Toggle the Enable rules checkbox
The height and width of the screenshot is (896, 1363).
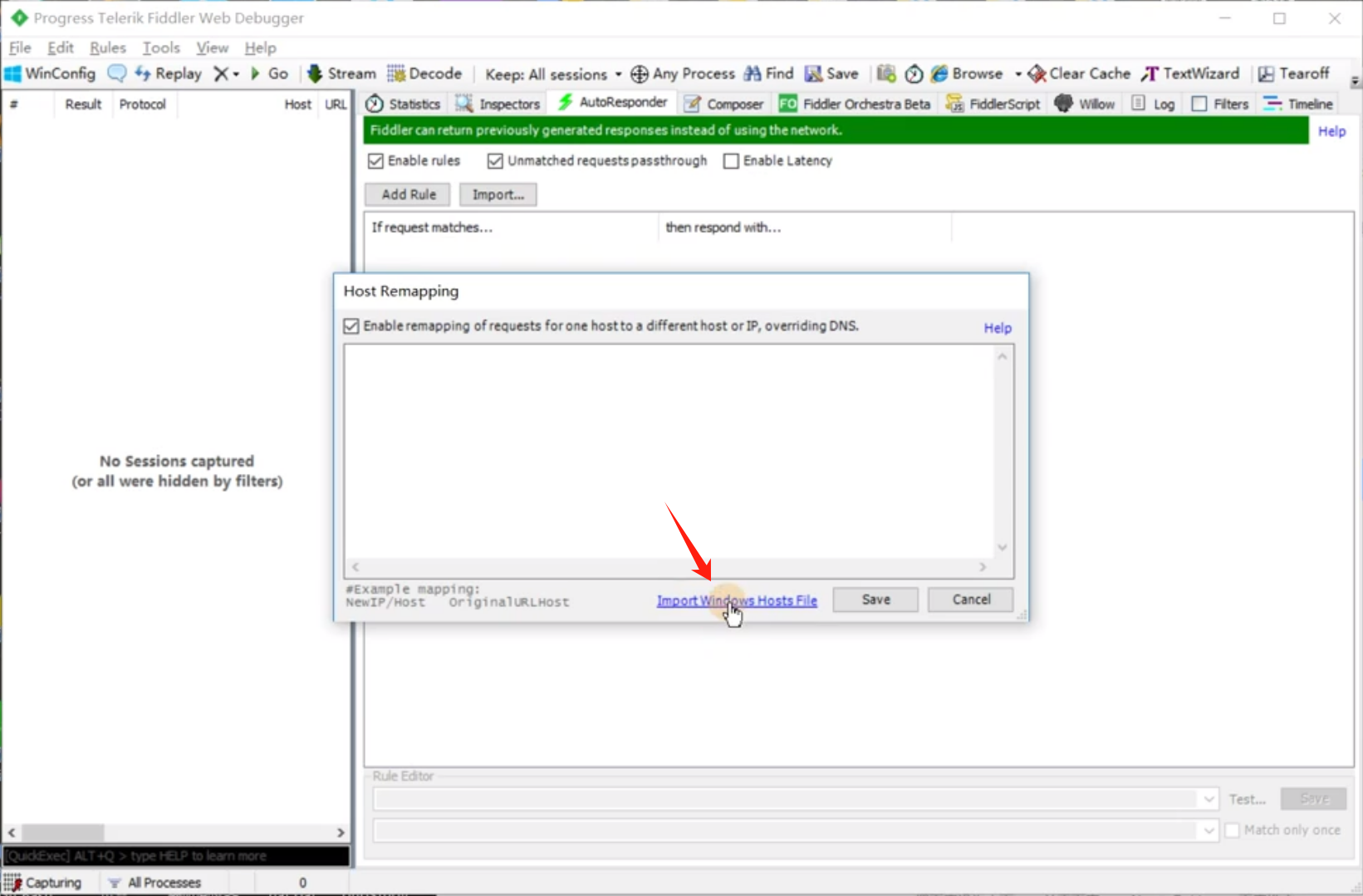(375, 161)
